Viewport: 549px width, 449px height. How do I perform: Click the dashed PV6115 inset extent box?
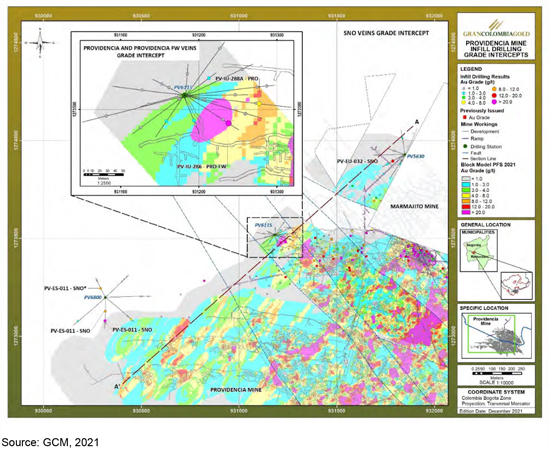point(275,237)
